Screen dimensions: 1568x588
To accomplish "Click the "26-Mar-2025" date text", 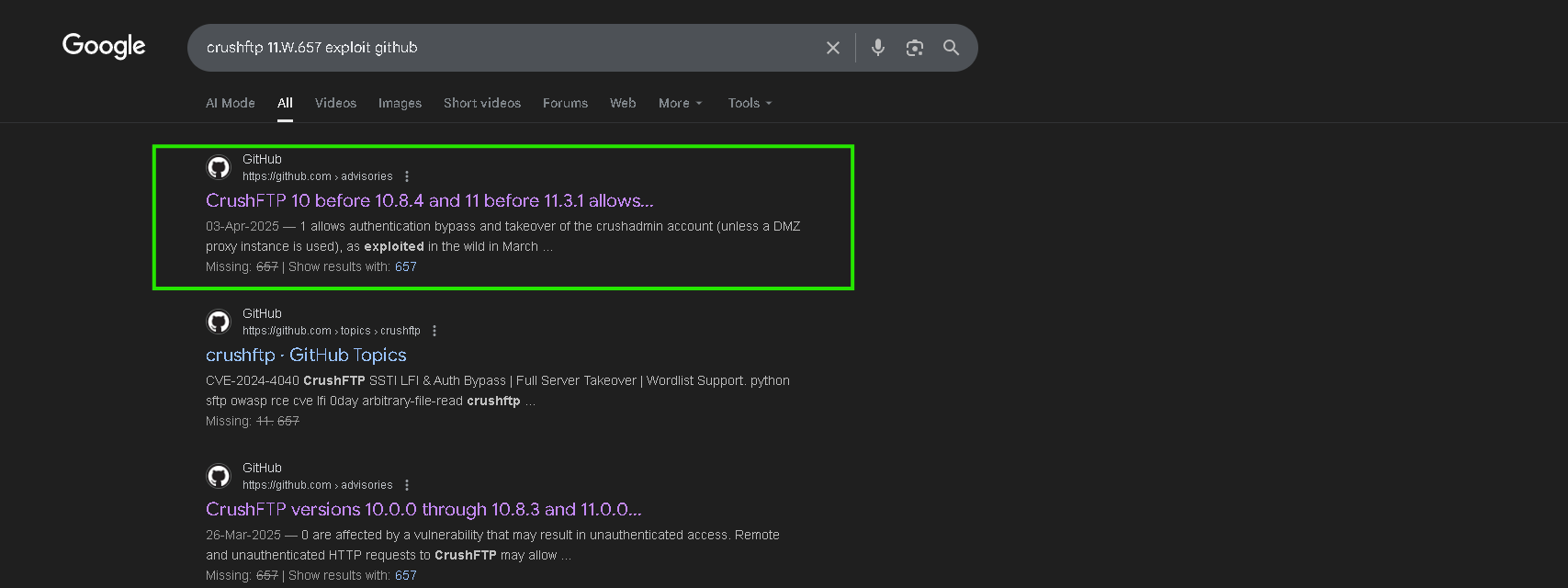I will tap(243, 535).
